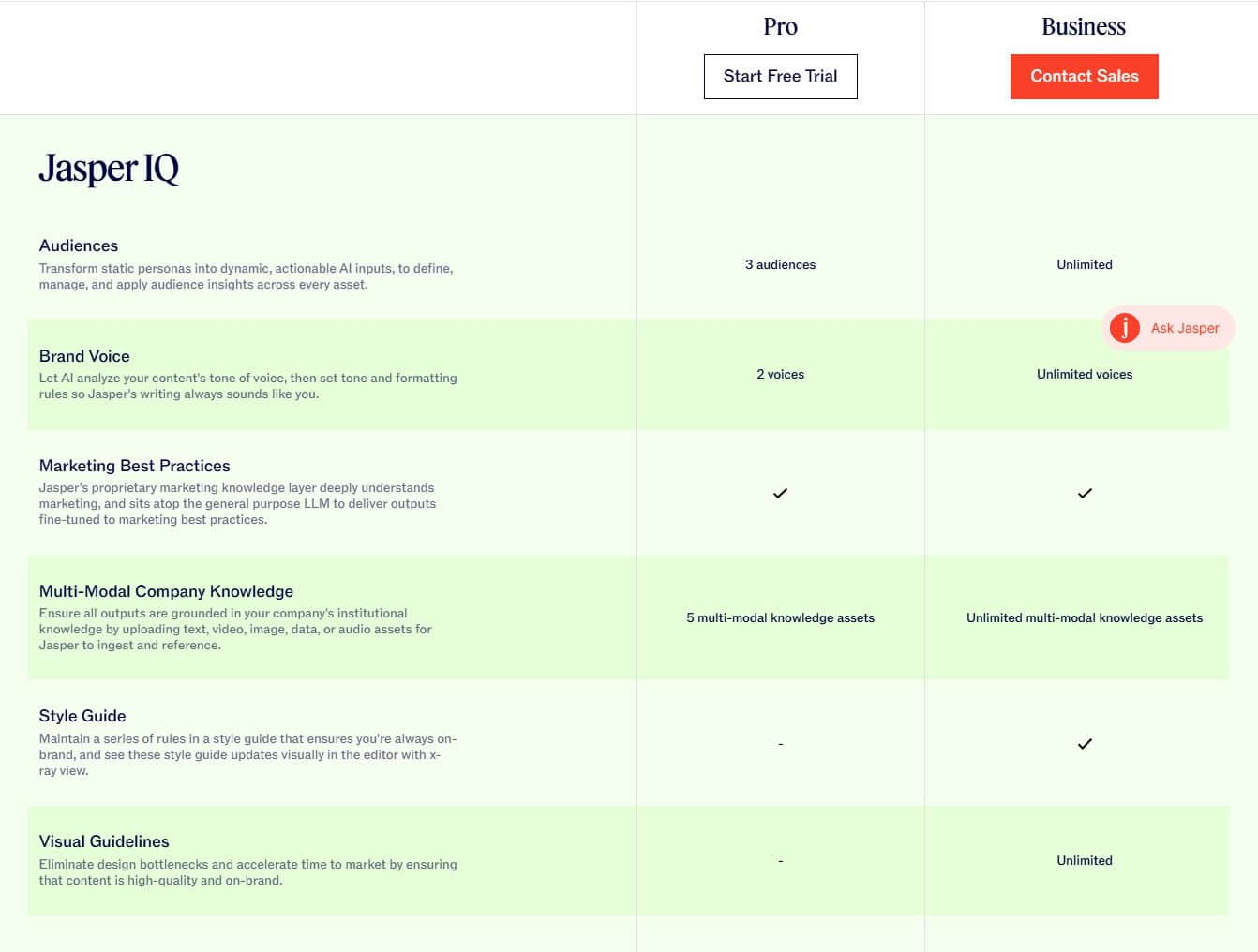Click the Brand Voice feature title
Screen dimensions: 1258x952
click(x=84, y=356)
